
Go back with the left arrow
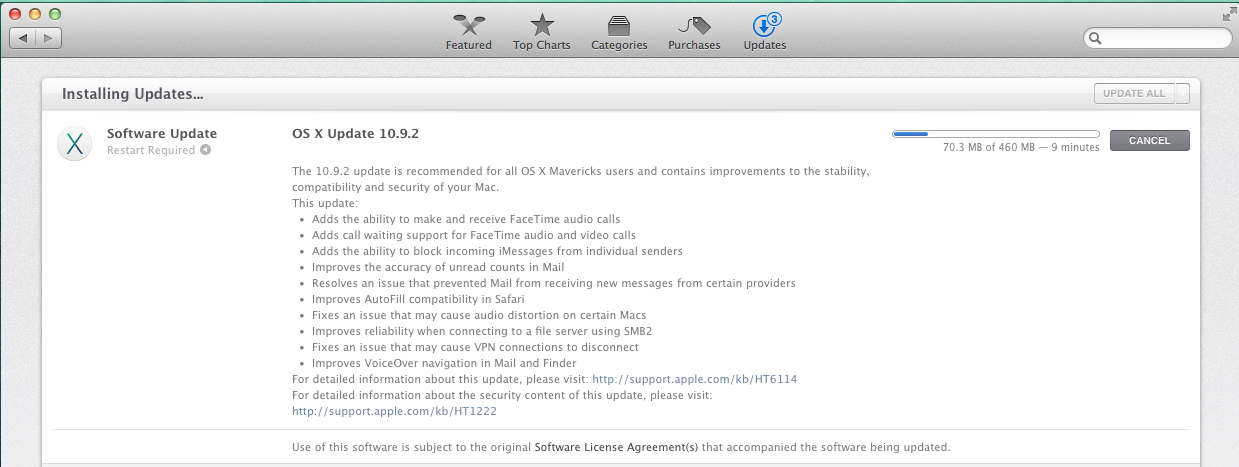[23, 38]
